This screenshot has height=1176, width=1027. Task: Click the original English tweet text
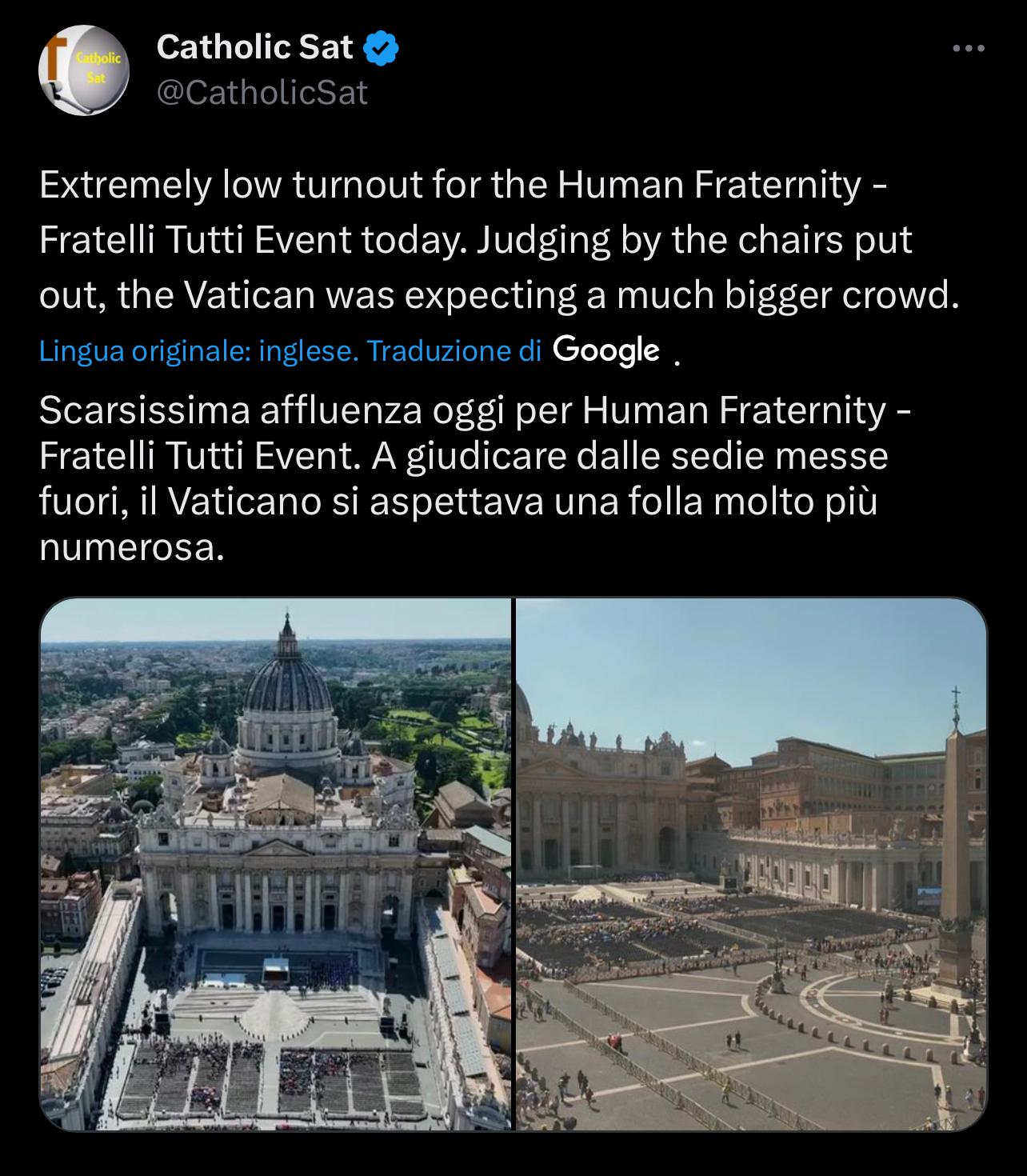[496, 240]
